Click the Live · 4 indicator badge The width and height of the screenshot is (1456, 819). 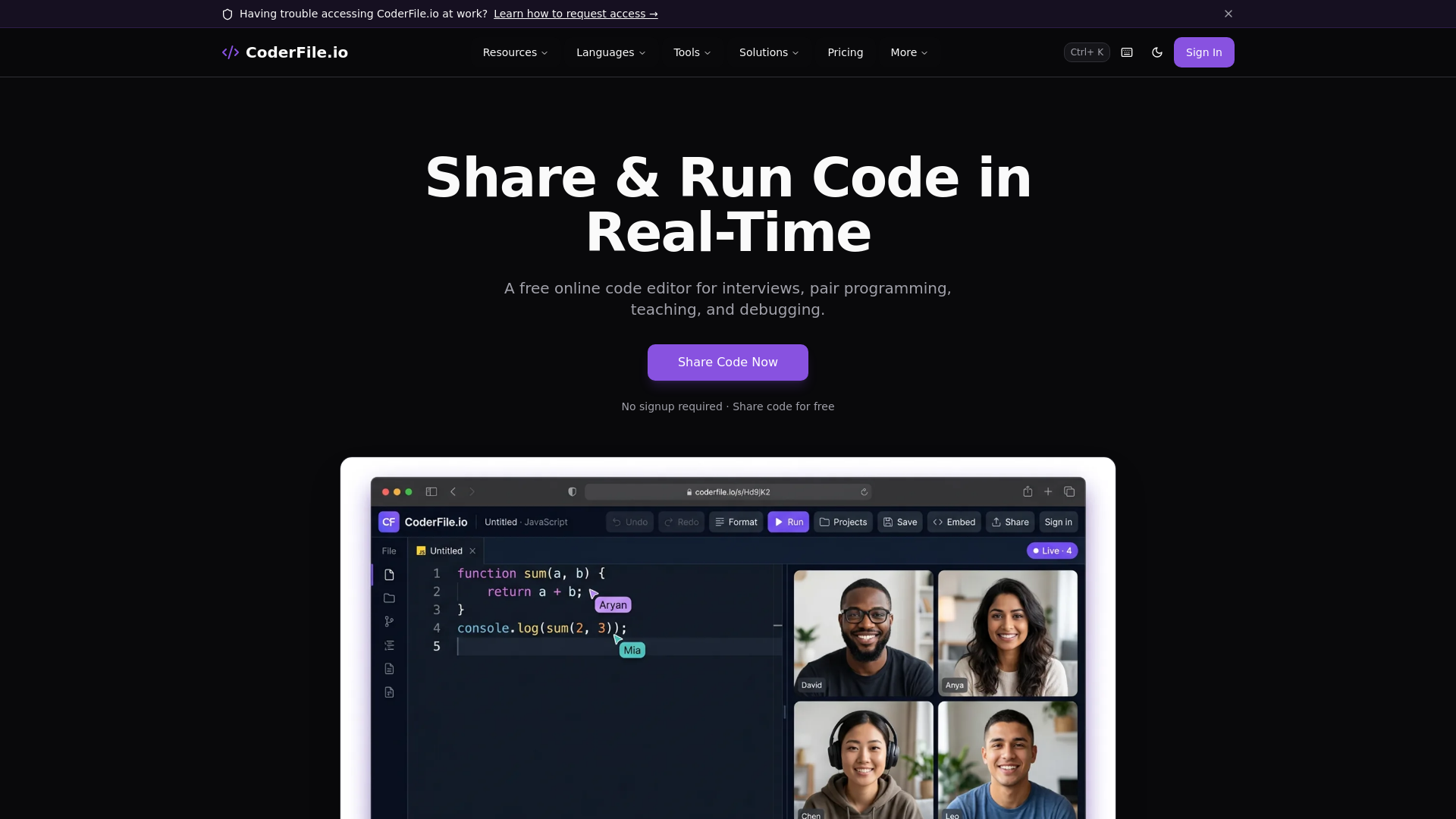coord(1052,551)
